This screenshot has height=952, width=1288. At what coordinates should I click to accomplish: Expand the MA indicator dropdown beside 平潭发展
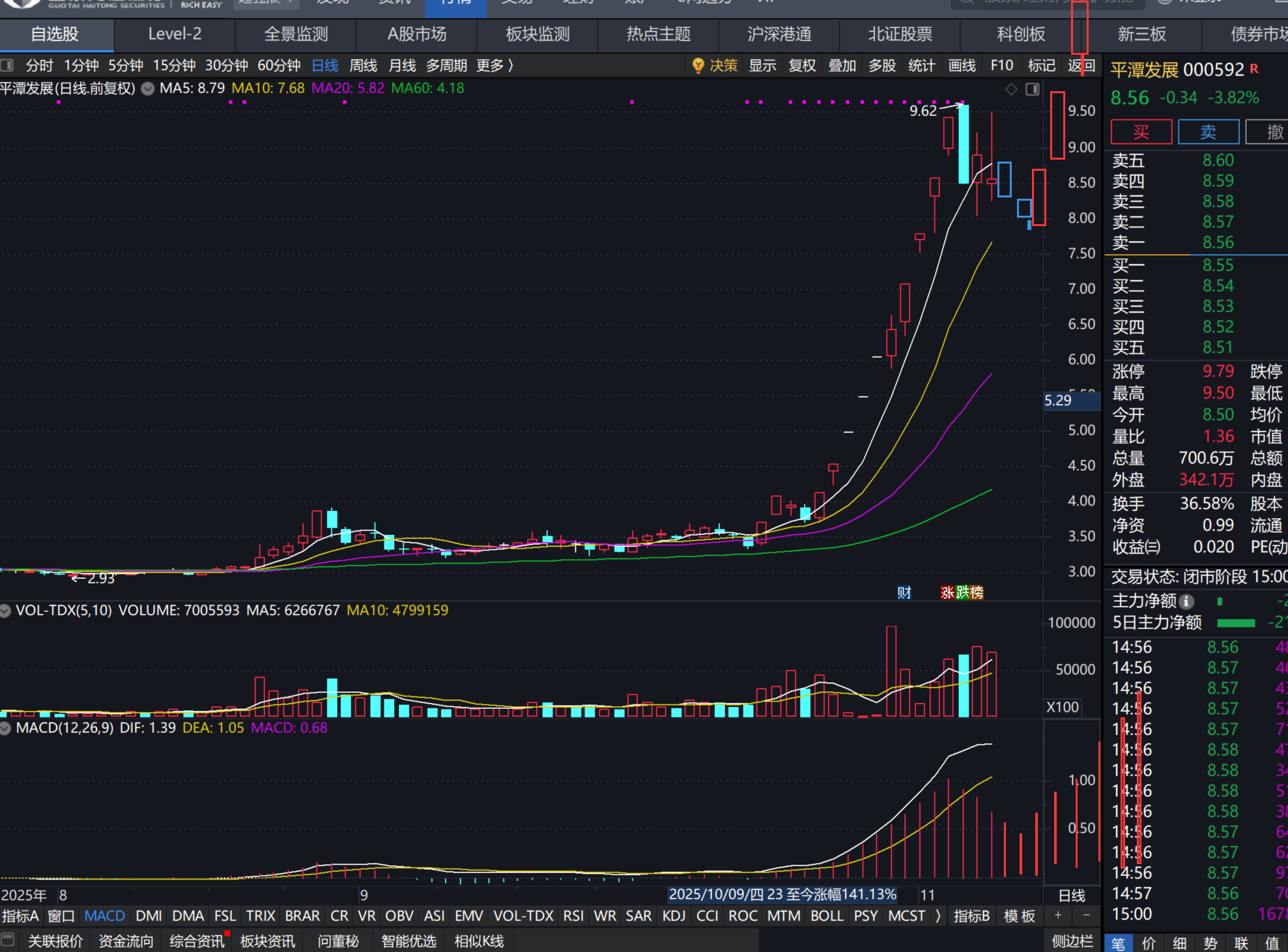click(x=148, y=89)
